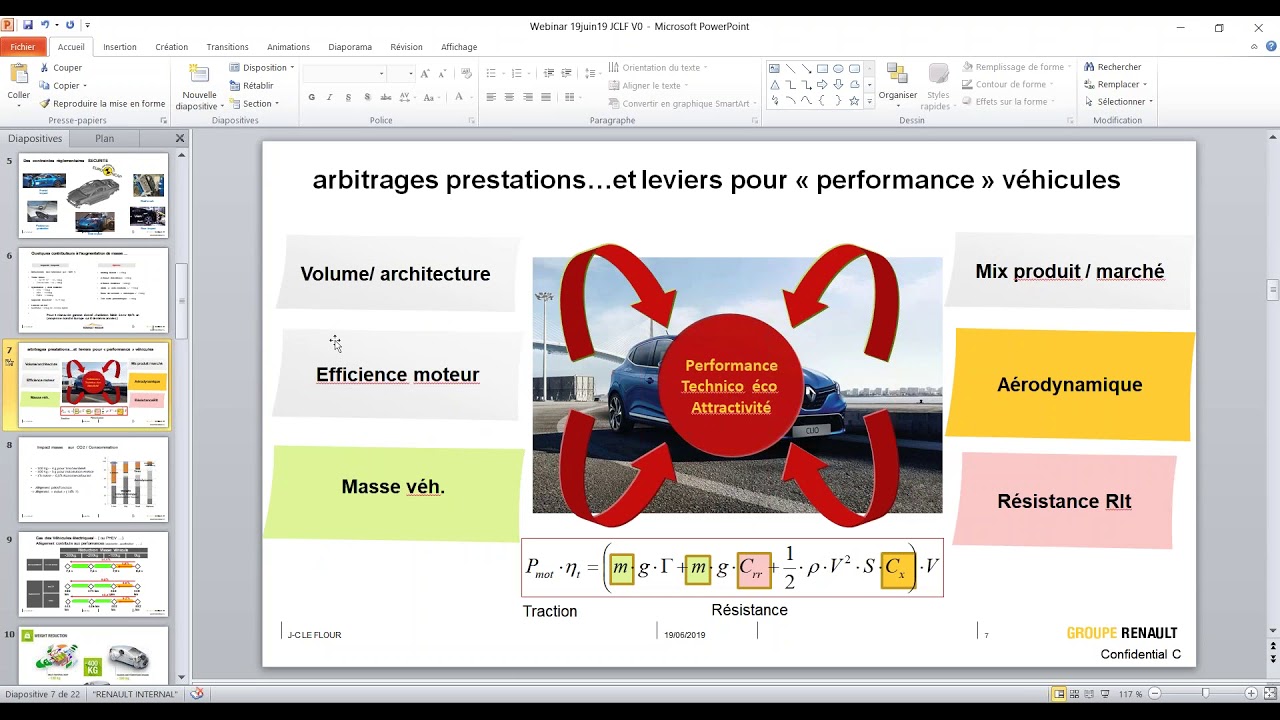
Task: Click the Save icon in quick access toolbar
Action: 27,25
